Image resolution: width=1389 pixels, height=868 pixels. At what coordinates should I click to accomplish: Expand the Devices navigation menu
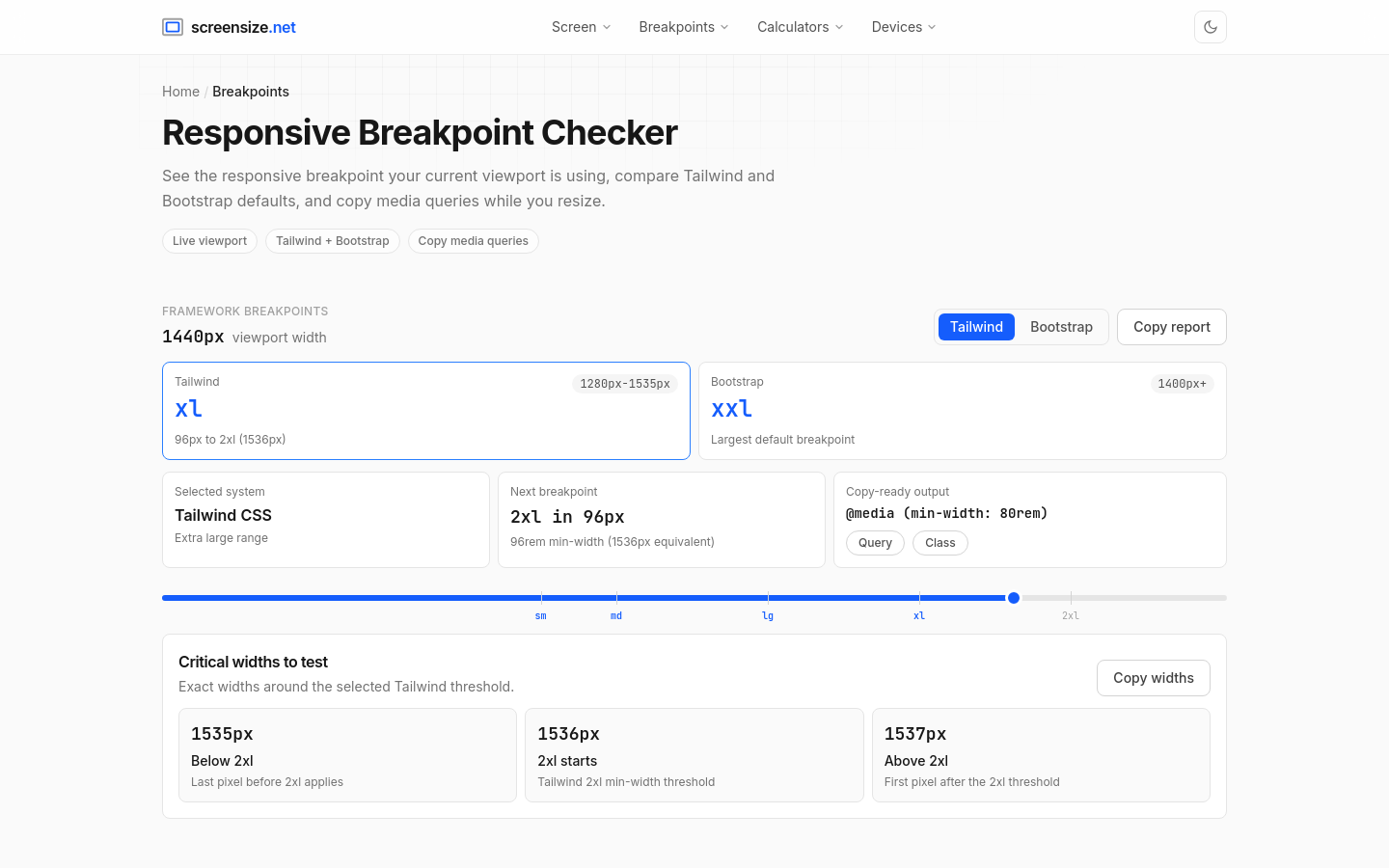click(904, 27)
